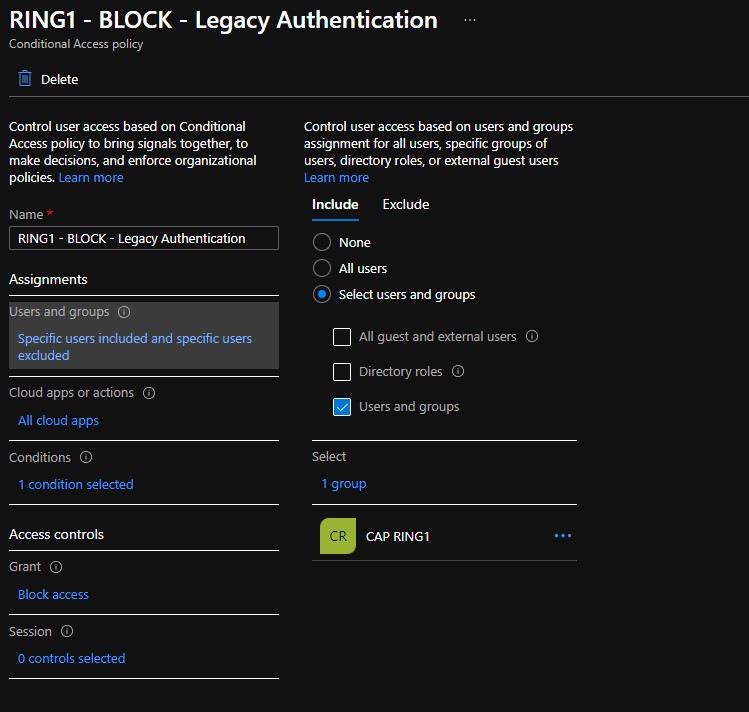
Task: Check All guest and external users box
Action: (342, 337)
